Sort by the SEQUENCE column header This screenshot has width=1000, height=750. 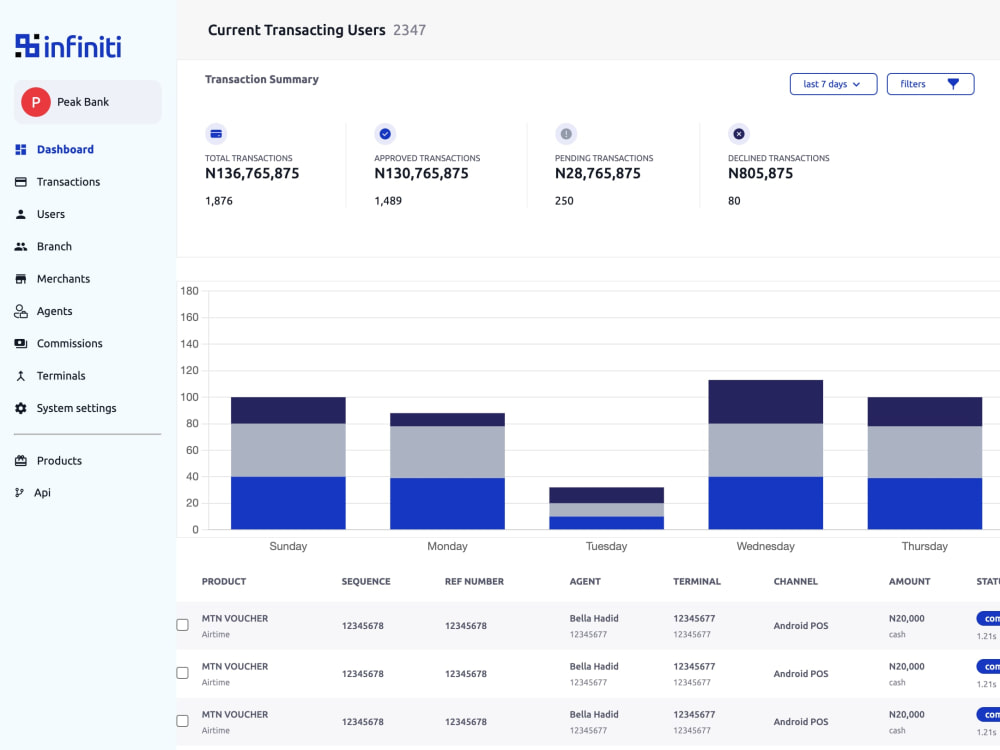366,582
